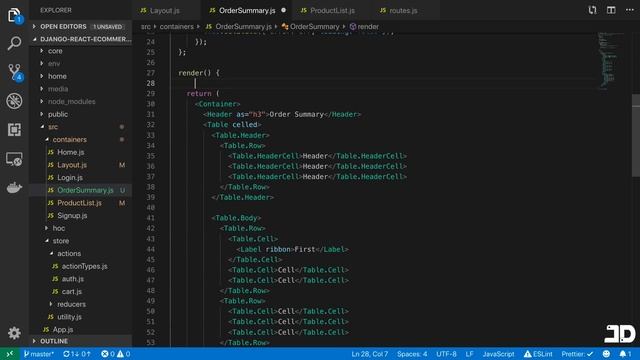Click the ESLint status item
Image resolution: width=640 pixels, height=360 pixels.
tap(538, 354)
